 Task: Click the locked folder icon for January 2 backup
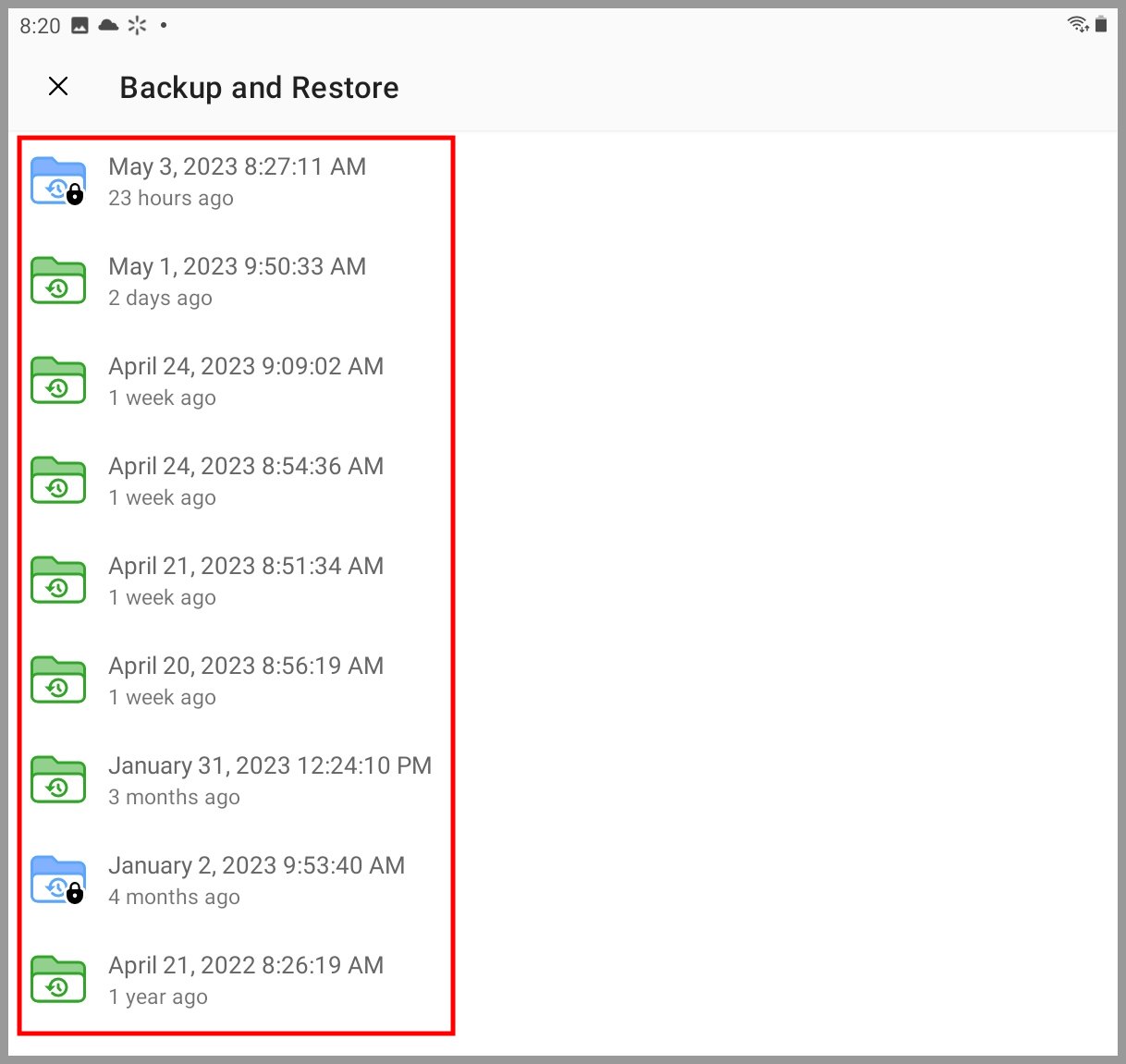tap(58, 880)
